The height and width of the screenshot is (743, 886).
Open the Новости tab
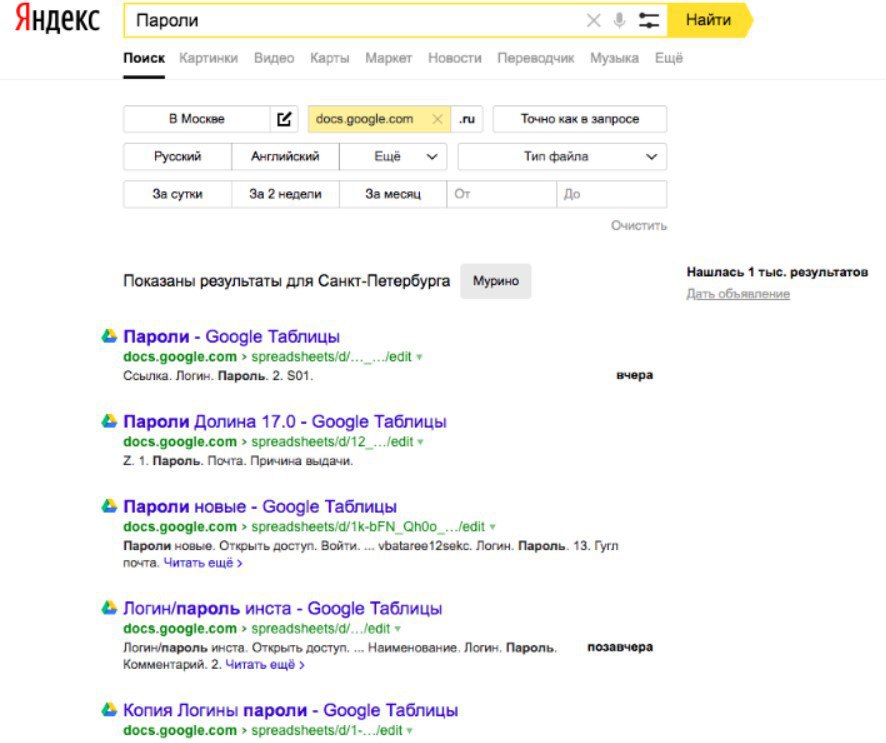(454, 58)
